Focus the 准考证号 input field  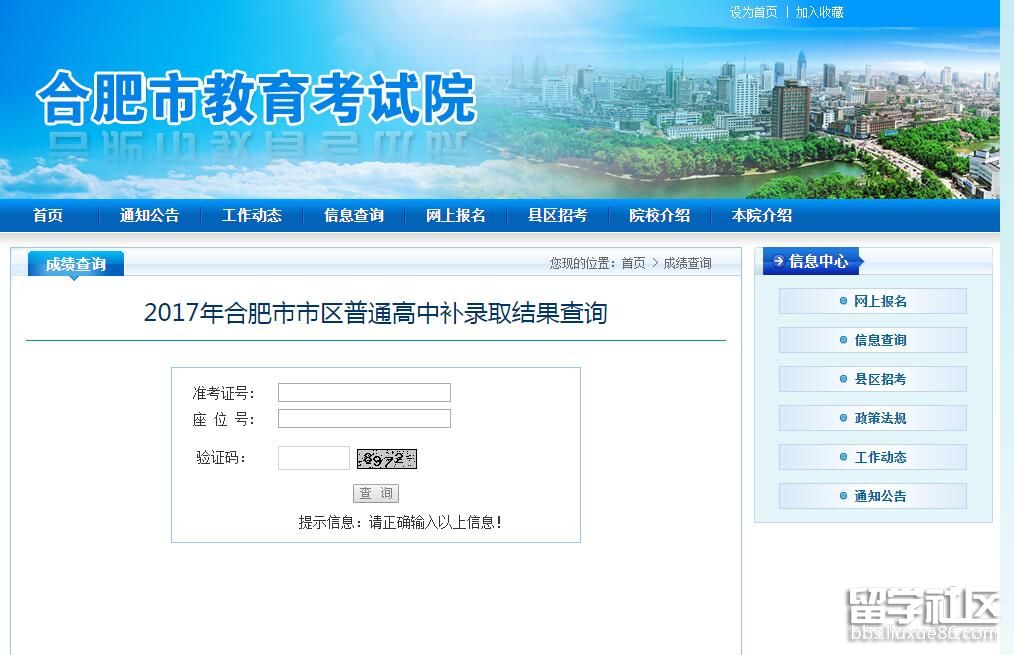pyautogui.click(x=364, y=393)
